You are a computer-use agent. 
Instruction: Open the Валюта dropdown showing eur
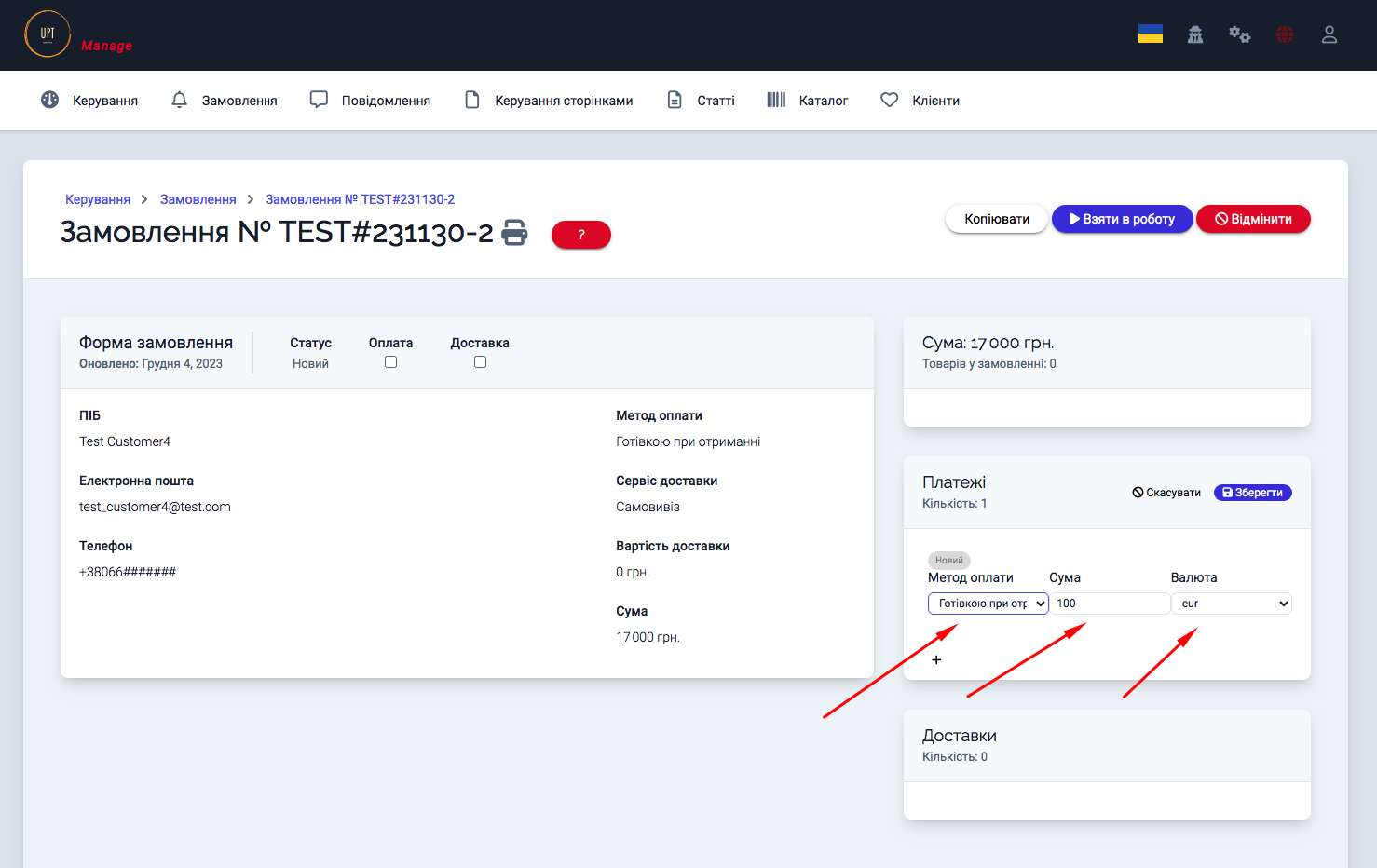click(x=1232, y=604)
